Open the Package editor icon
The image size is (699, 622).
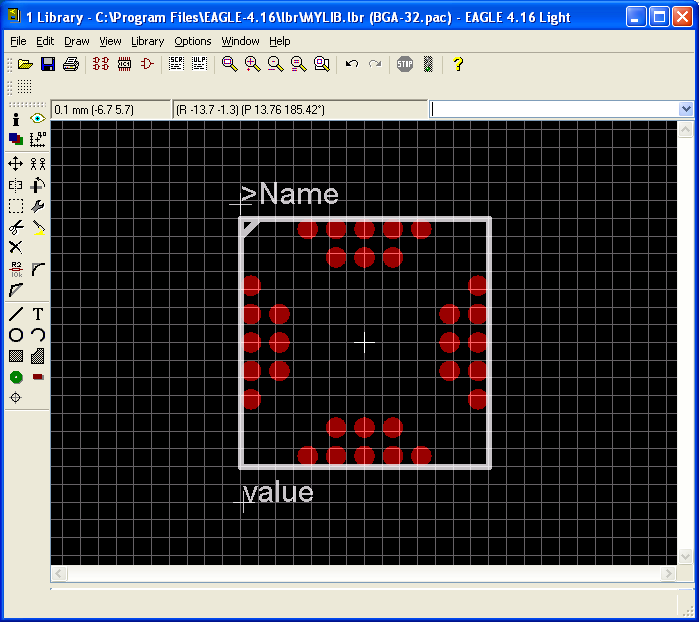(x=124, y=64)
